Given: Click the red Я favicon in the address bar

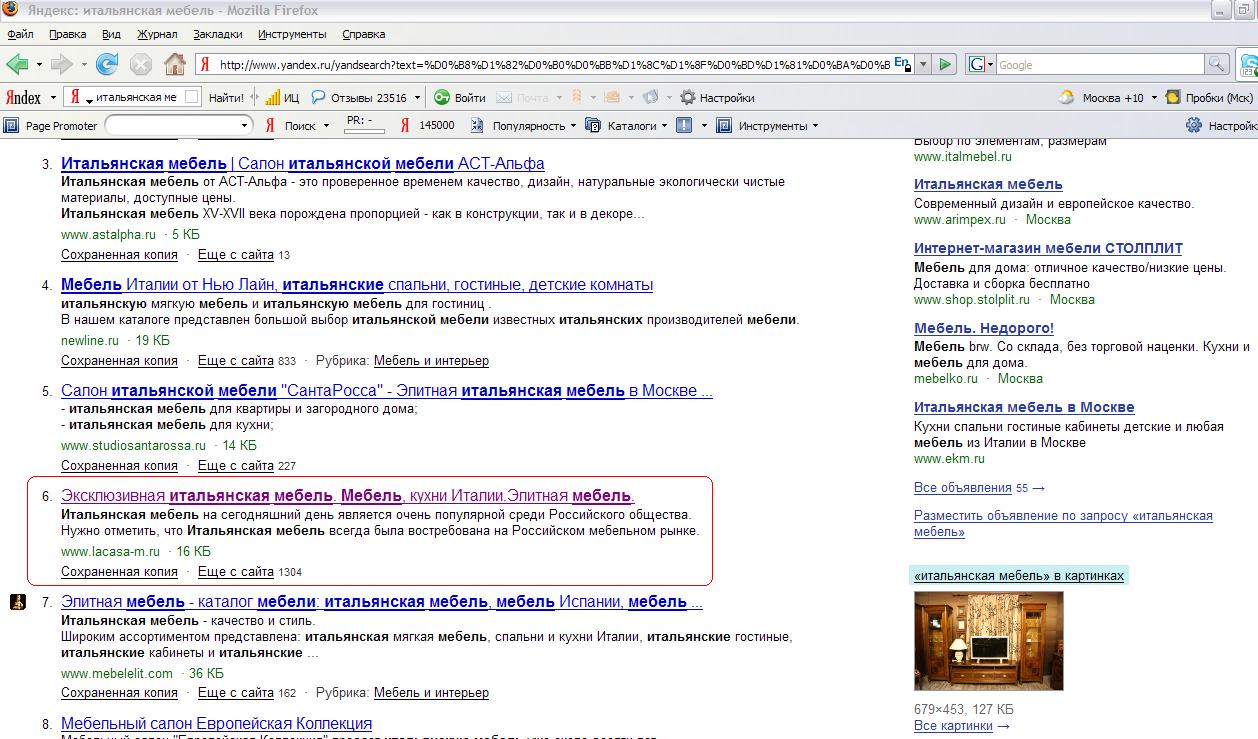Looking at the screenshot, I should point(205,64).
